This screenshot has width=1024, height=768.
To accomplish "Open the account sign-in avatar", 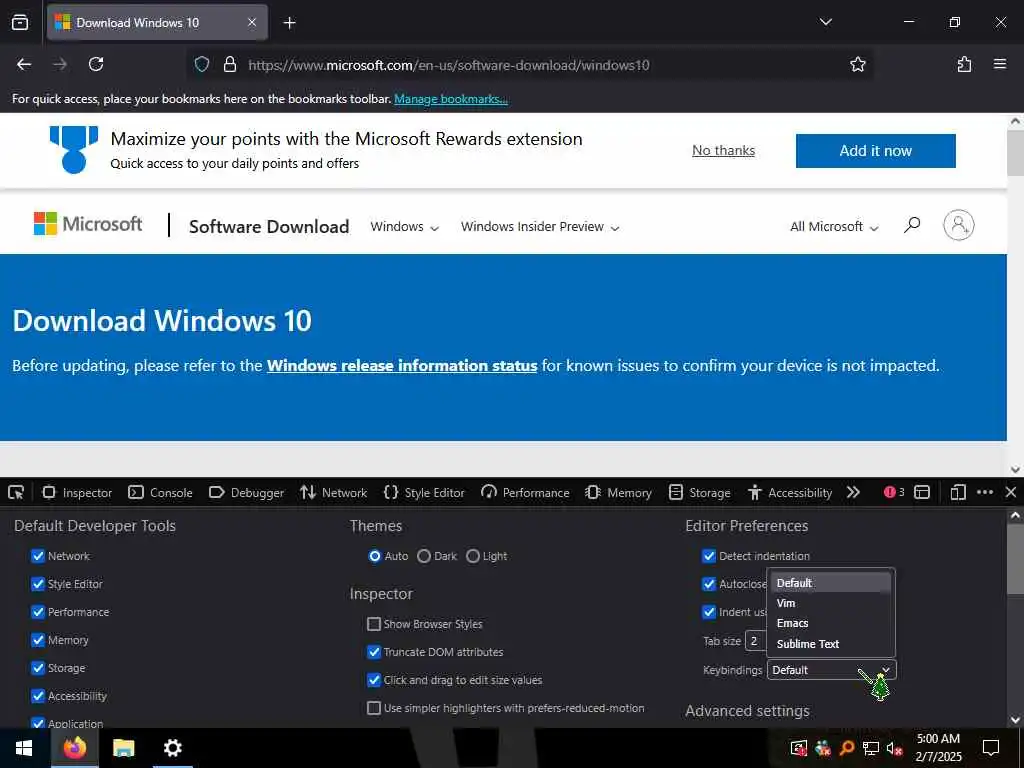I will (958, 225).
